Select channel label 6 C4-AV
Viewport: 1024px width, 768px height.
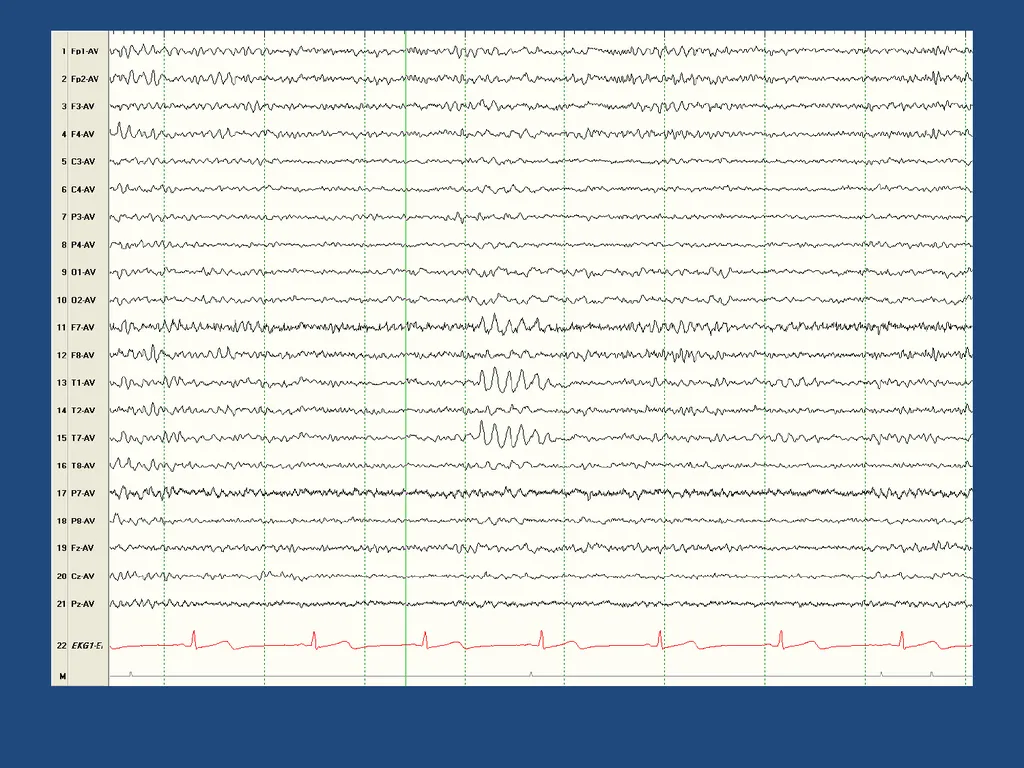click(78, 190)
